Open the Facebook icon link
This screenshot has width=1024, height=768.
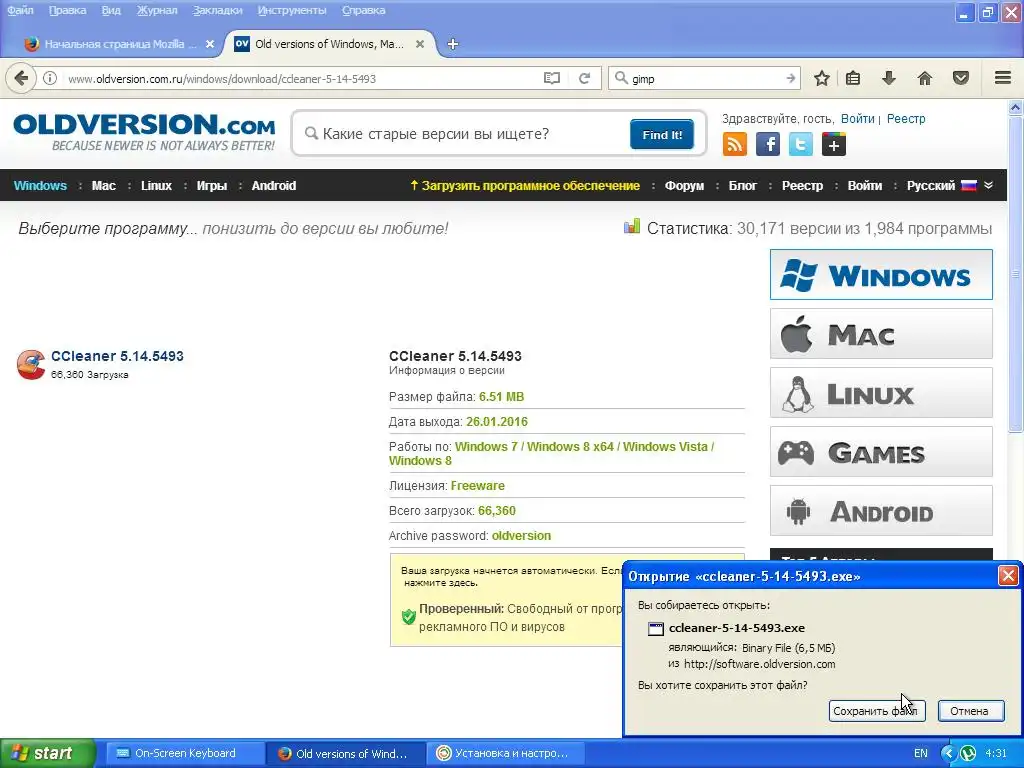pos(768,144)
